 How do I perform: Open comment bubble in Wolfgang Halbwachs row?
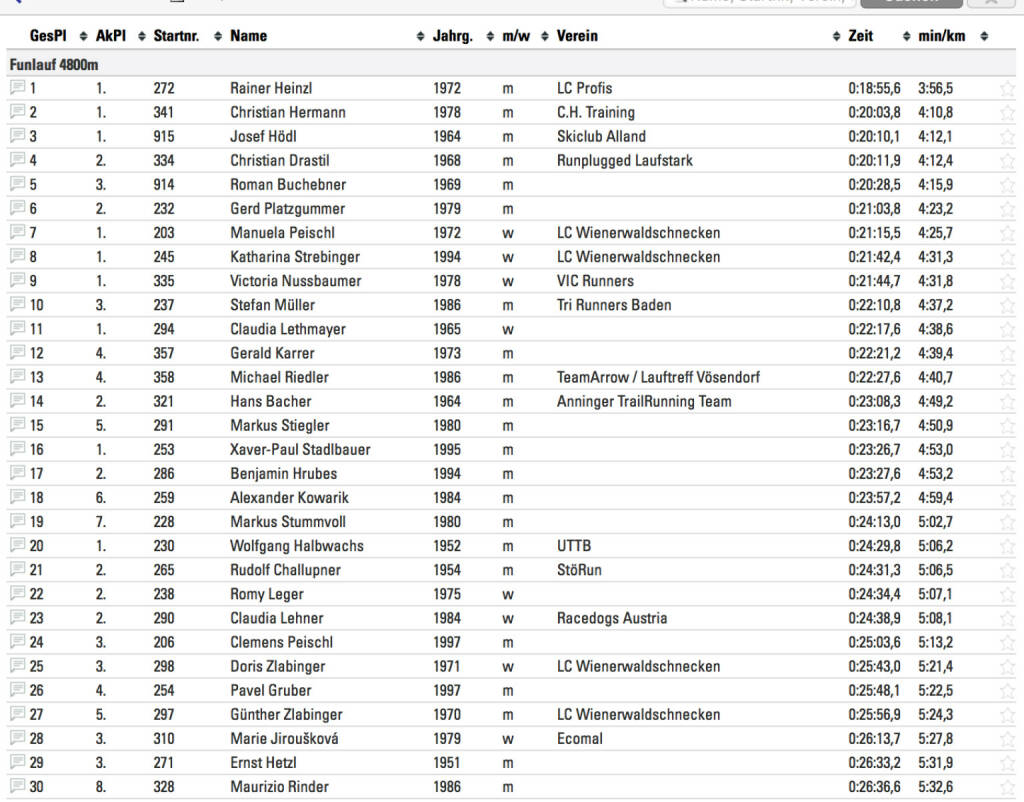17,545
